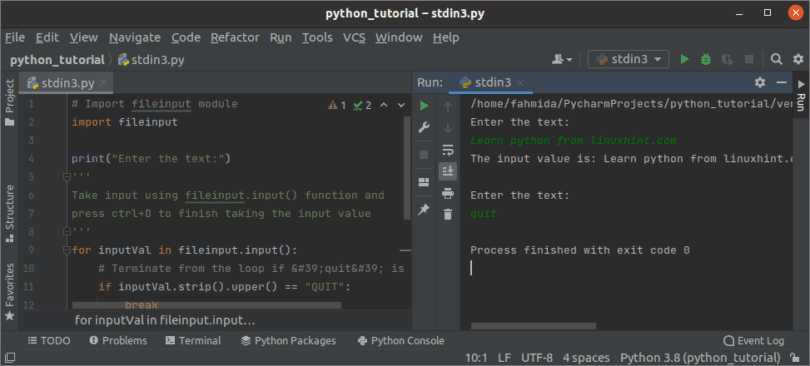Viewport: 810px width, 366px height.
Task: Open the Navigate menu
Action: [x=135, y=38]
